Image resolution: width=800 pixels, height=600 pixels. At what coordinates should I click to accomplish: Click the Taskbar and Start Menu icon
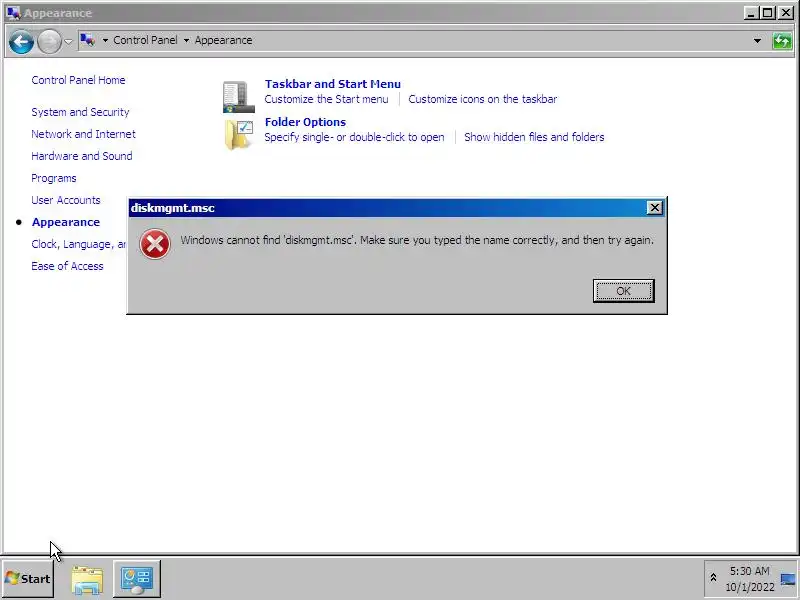238,96
